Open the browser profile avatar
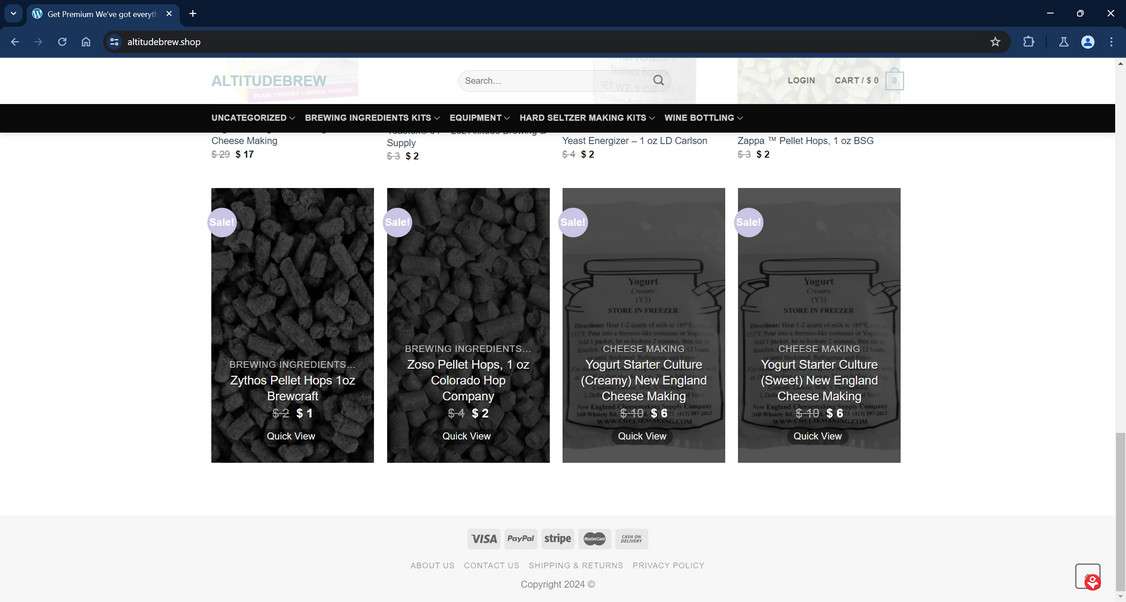This screenshot has width=1126, height=602. (1088, 42)
